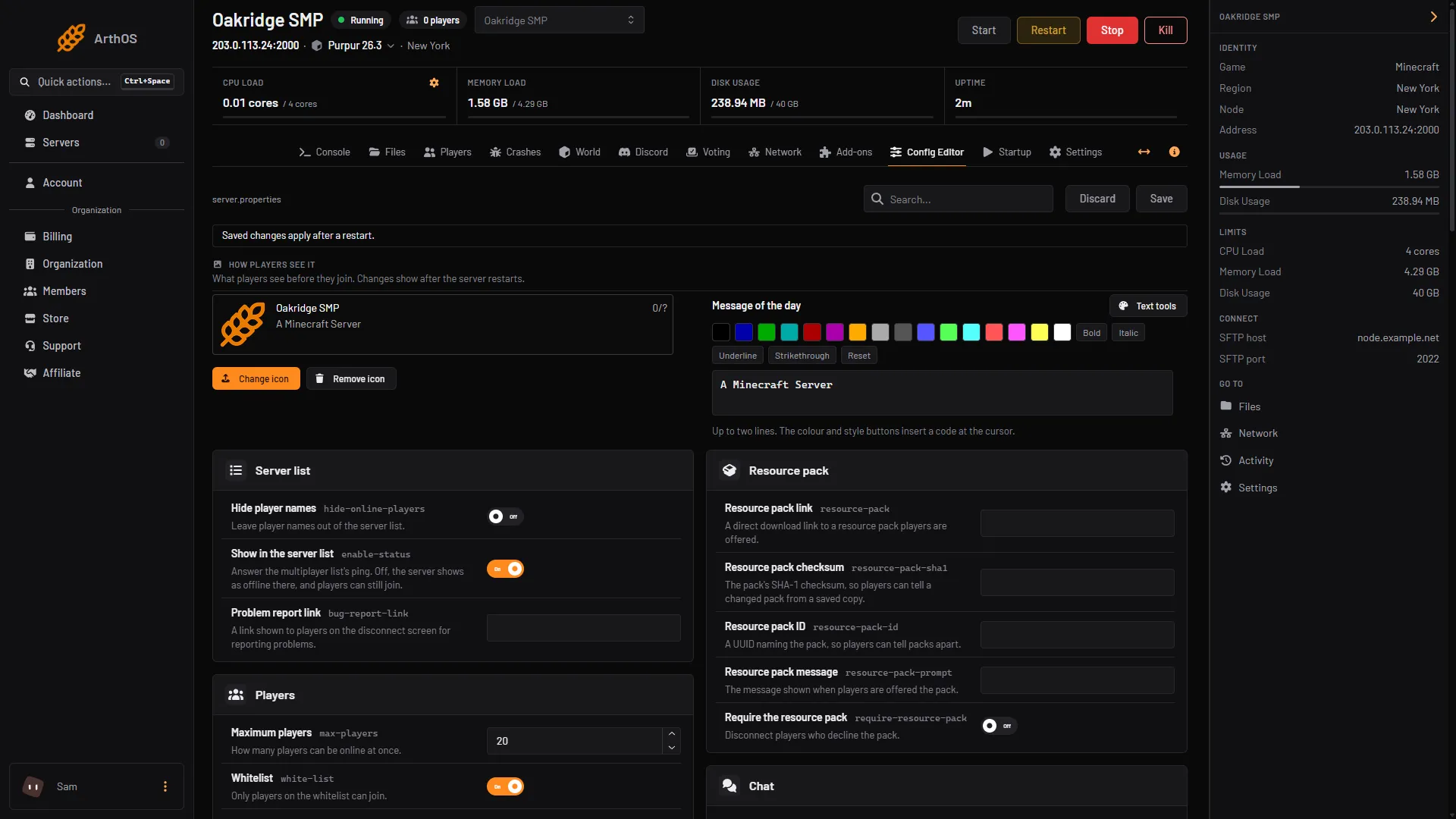1456x819 pixels.
Task: Open the CPU load settings gear icon
Action: point(434,83)
